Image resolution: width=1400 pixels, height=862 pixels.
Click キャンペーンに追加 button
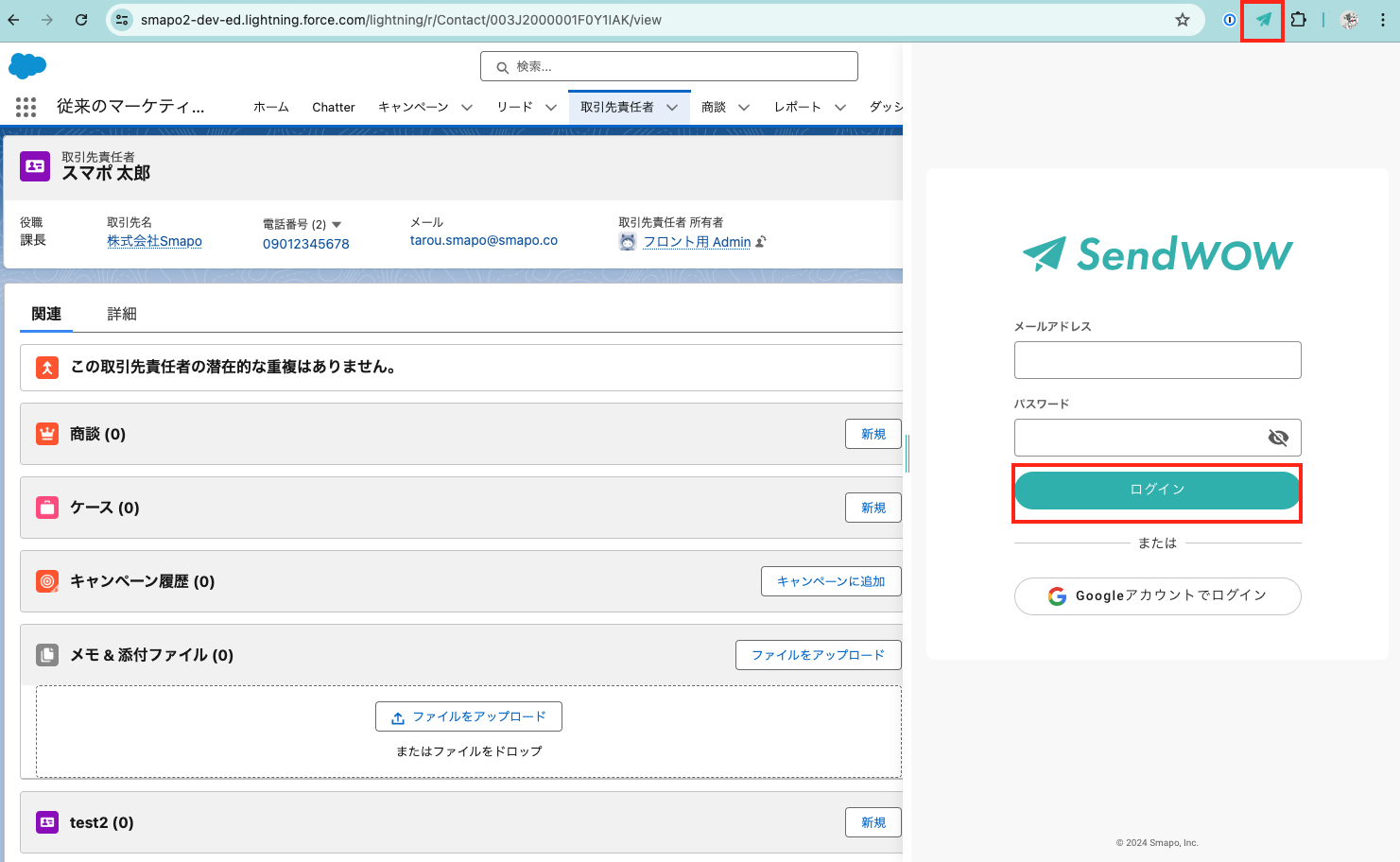pos(831,581)
